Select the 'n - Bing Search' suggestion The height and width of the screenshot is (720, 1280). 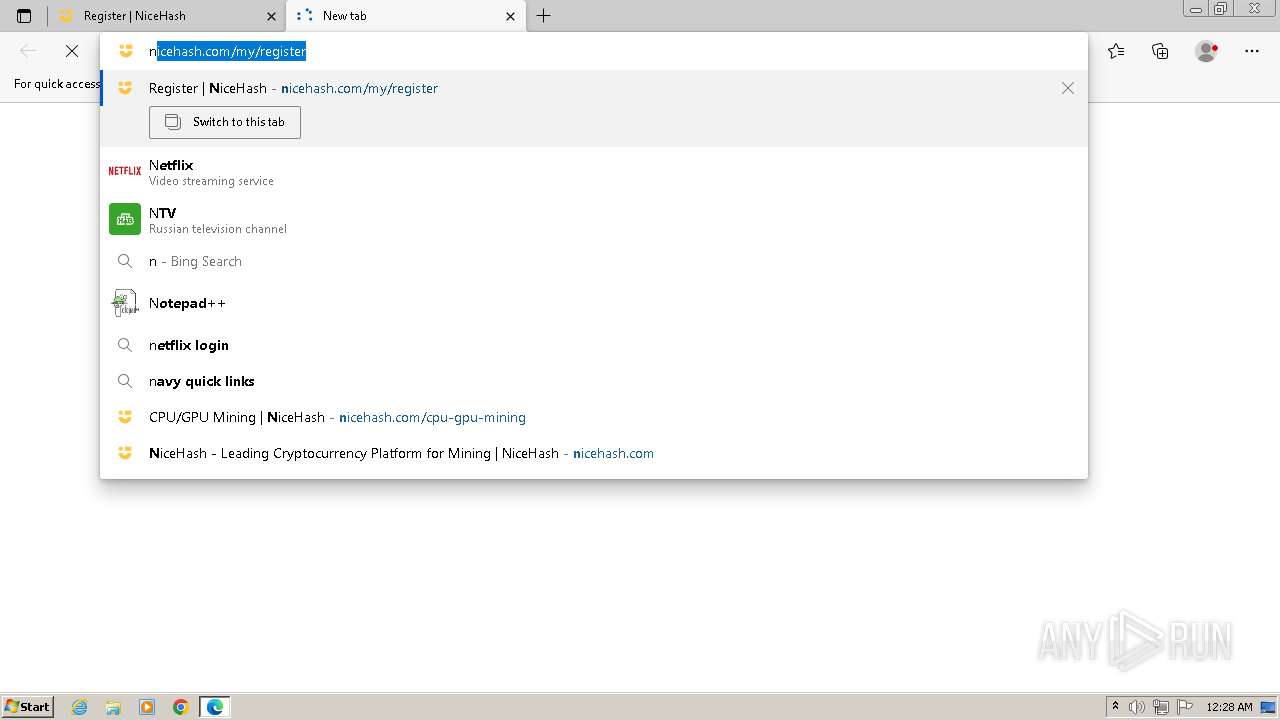tap(594, 261)
